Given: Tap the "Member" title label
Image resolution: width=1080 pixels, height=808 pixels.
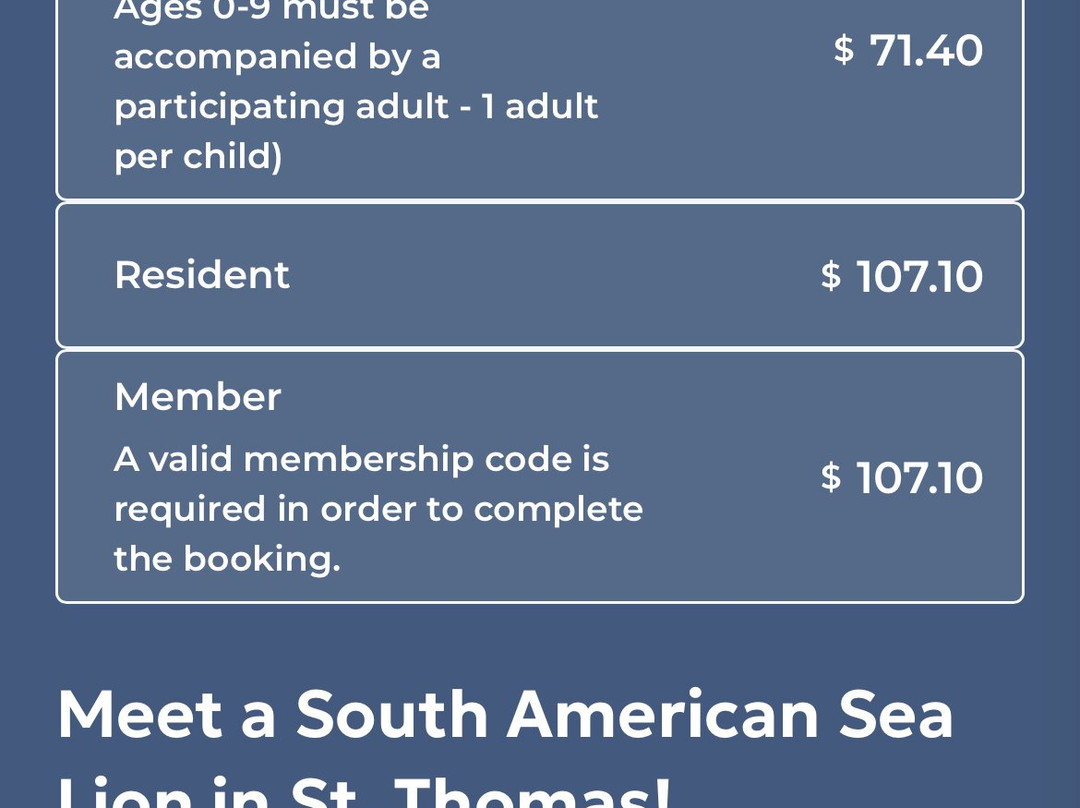Looking at the screenshot, I should pos(197,397).
